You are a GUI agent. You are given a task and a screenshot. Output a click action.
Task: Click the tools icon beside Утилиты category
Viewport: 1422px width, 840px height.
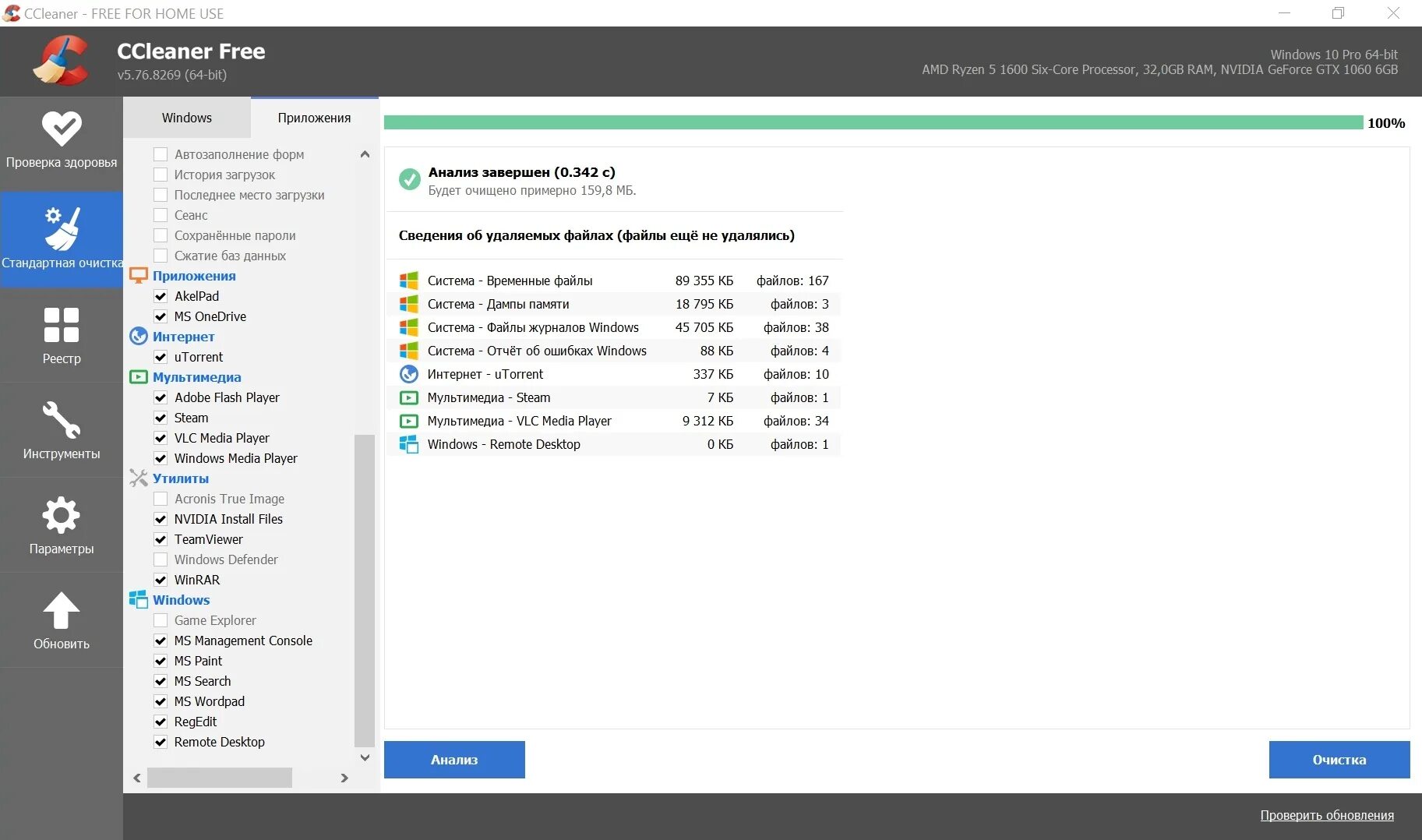[138, 478]
